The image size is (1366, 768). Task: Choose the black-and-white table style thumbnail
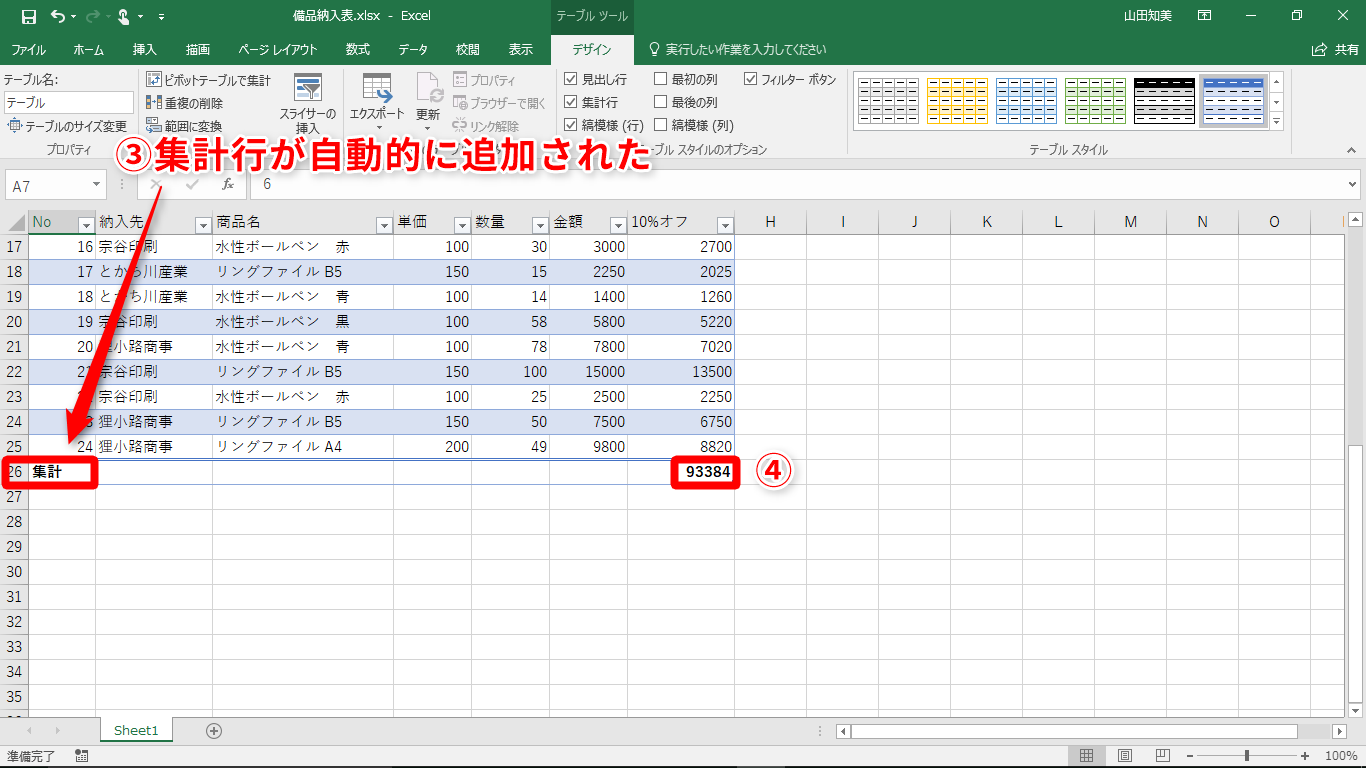pos(888,101)
